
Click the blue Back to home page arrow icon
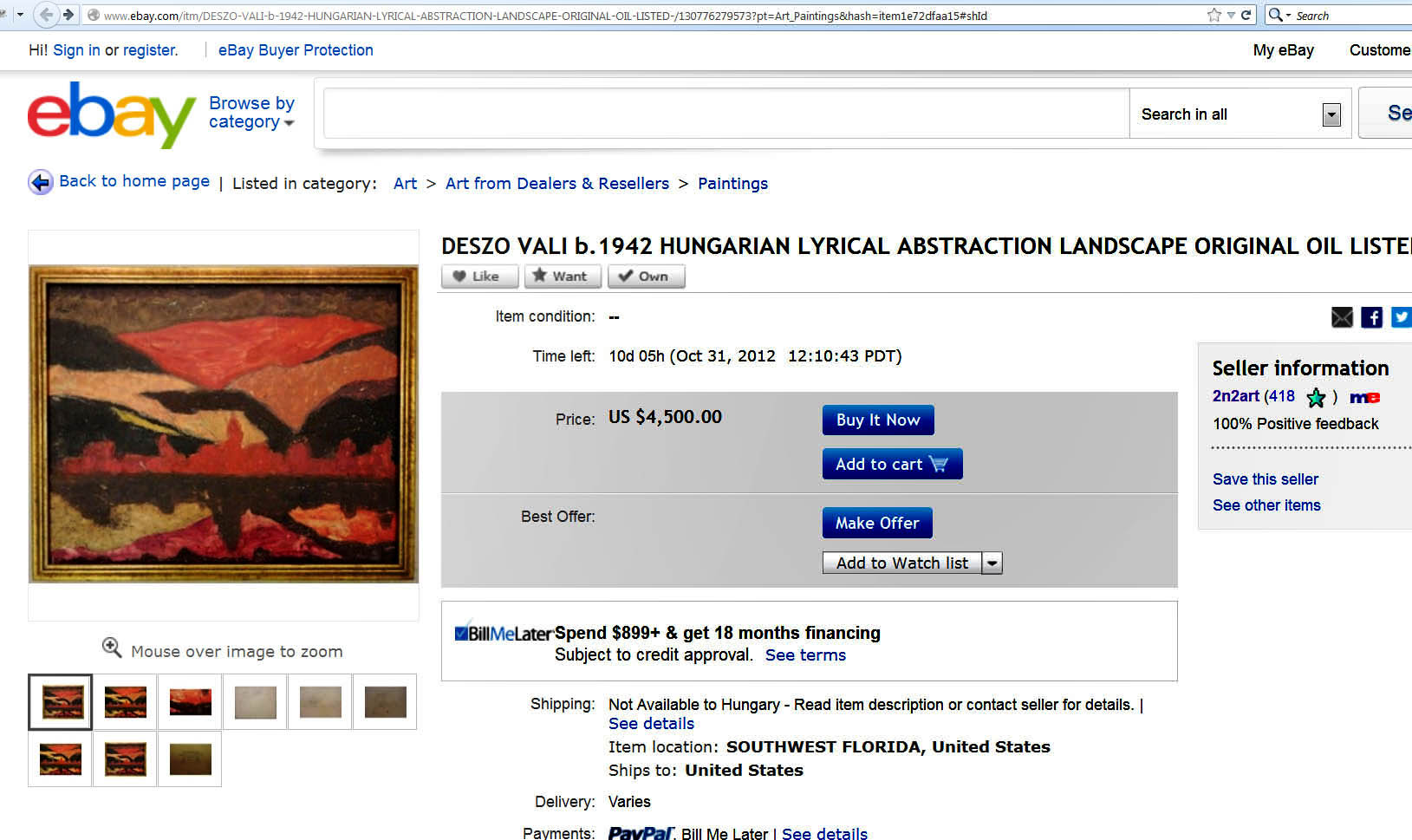point(40,182)
